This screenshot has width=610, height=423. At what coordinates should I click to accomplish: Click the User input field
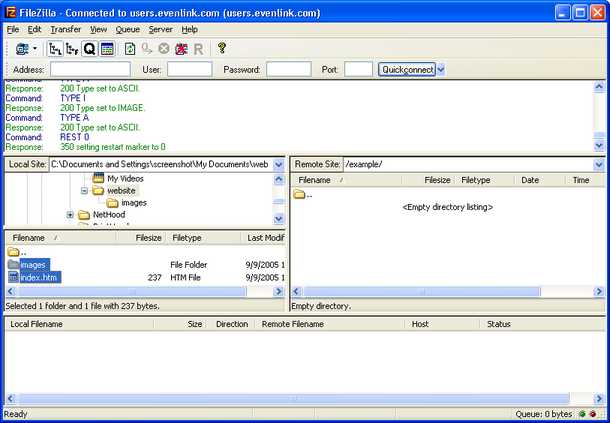pos(189,70)
